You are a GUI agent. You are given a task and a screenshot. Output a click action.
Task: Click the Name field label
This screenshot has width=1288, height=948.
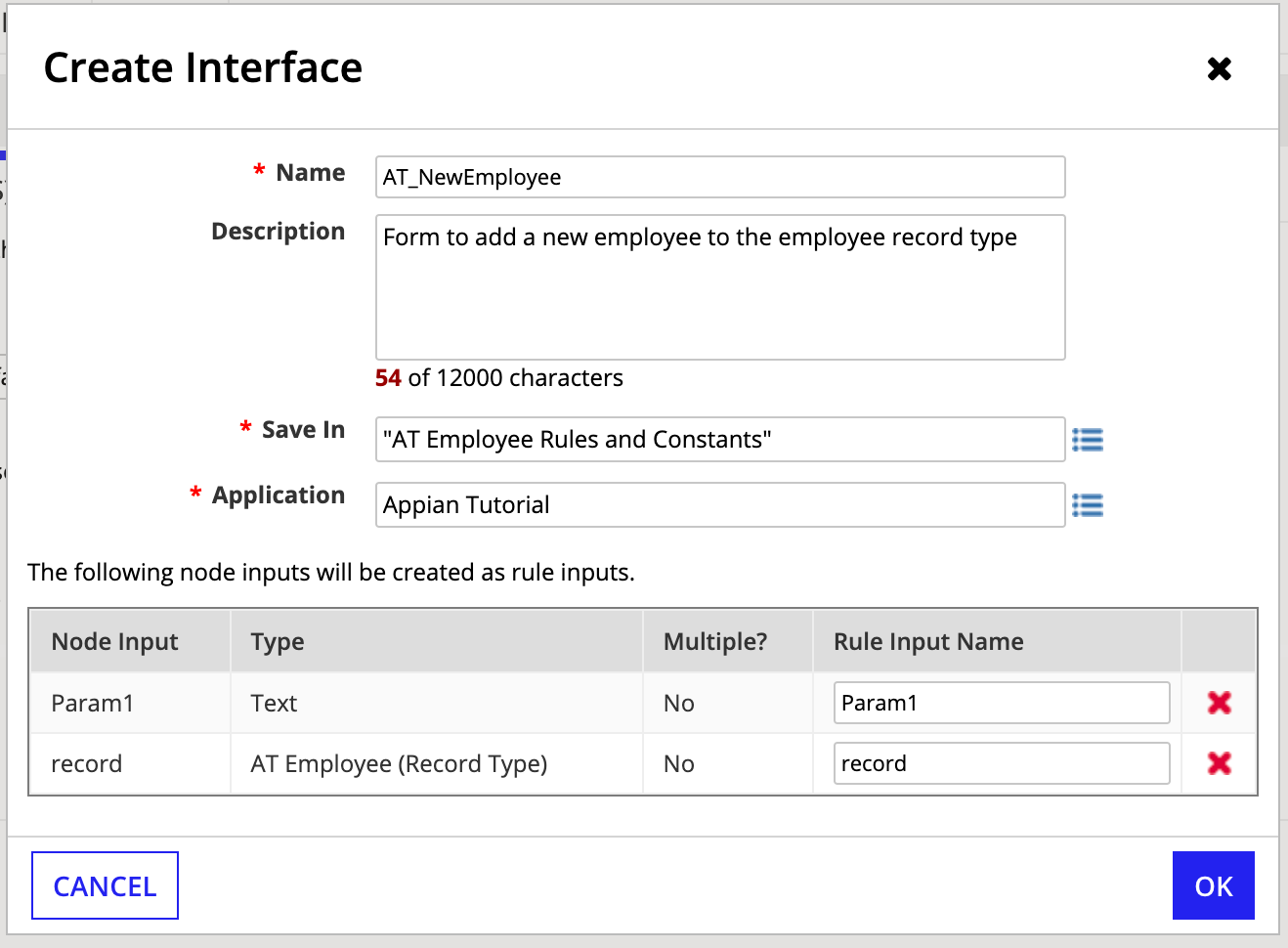tap(311, 173)
